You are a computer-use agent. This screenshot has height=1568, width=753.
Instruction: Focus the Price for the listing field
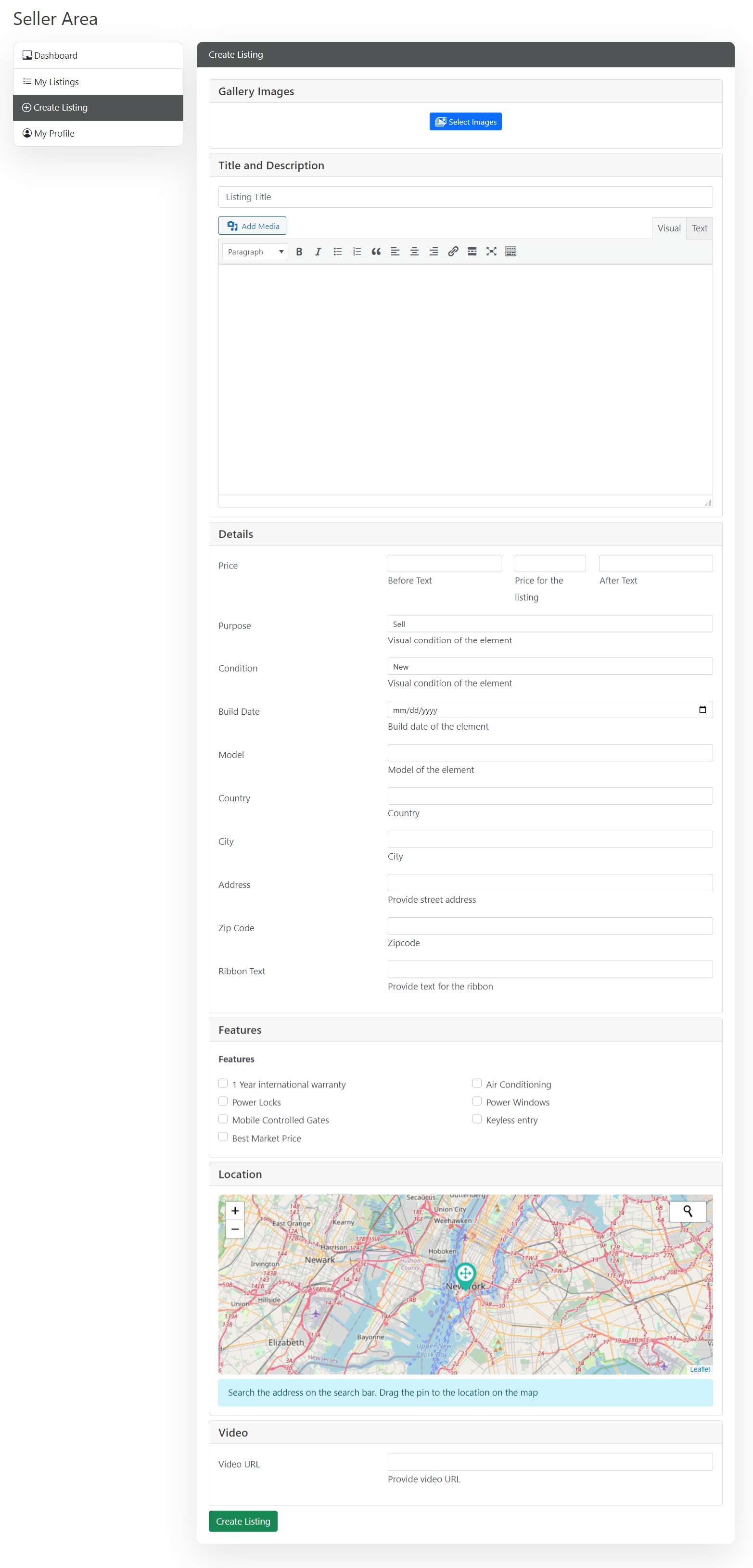[550, 564]
